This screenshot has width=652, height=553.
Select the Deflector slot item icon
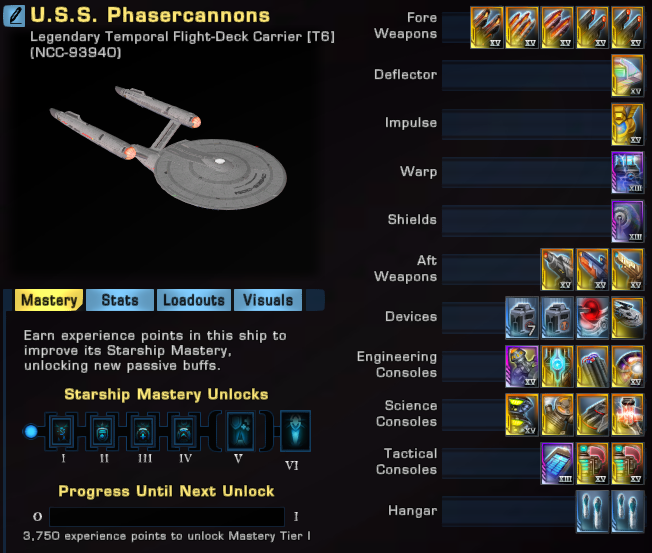627,76
